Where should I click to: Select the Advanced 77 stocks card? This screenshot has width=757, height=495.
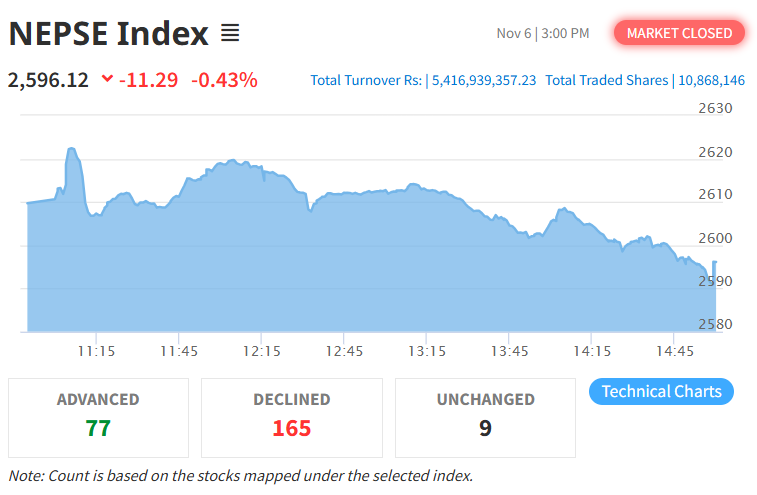(x=98, y=416)
